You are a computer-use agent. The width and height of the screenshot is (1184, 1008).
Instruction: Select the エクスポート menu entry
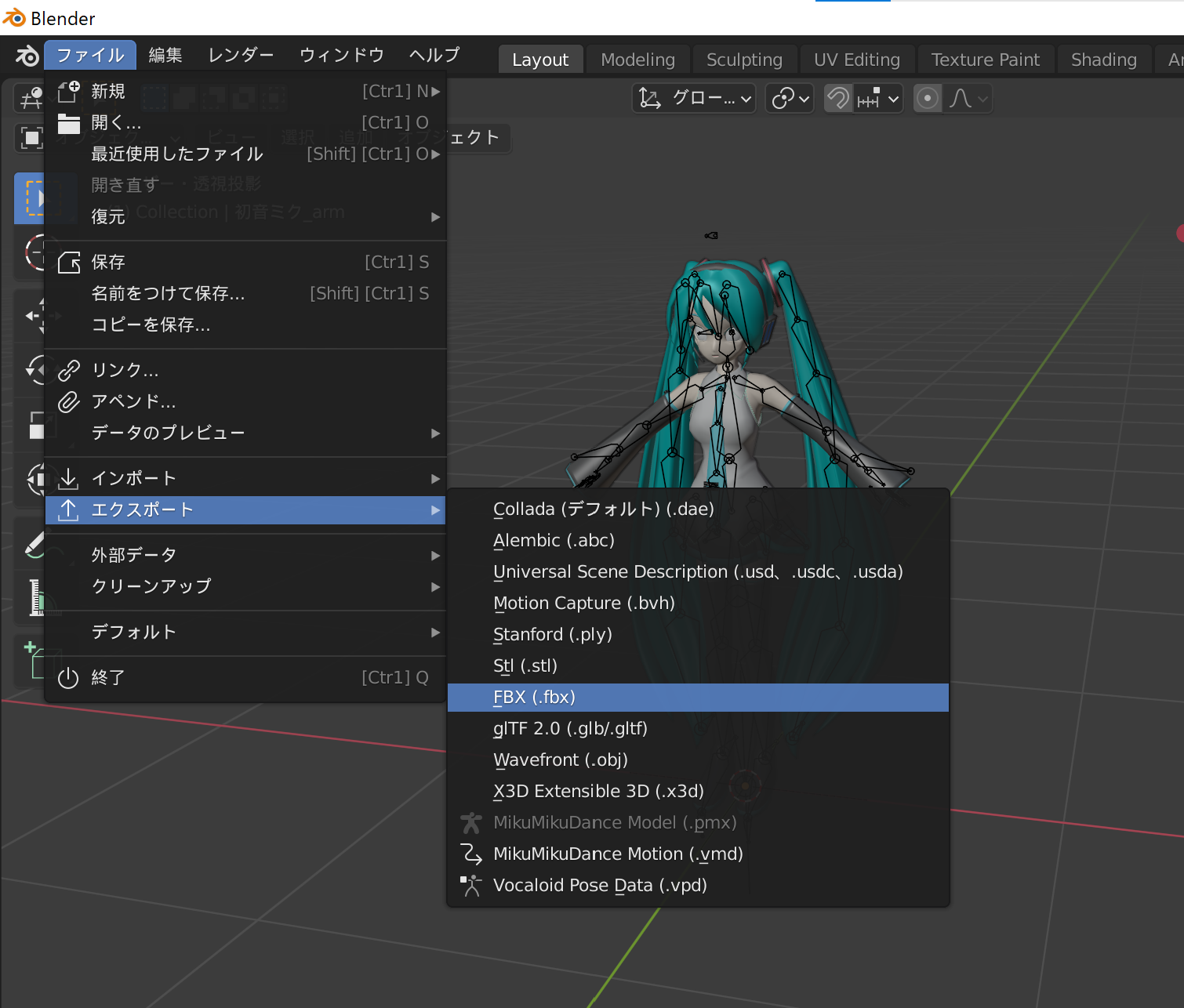[246, 509]
